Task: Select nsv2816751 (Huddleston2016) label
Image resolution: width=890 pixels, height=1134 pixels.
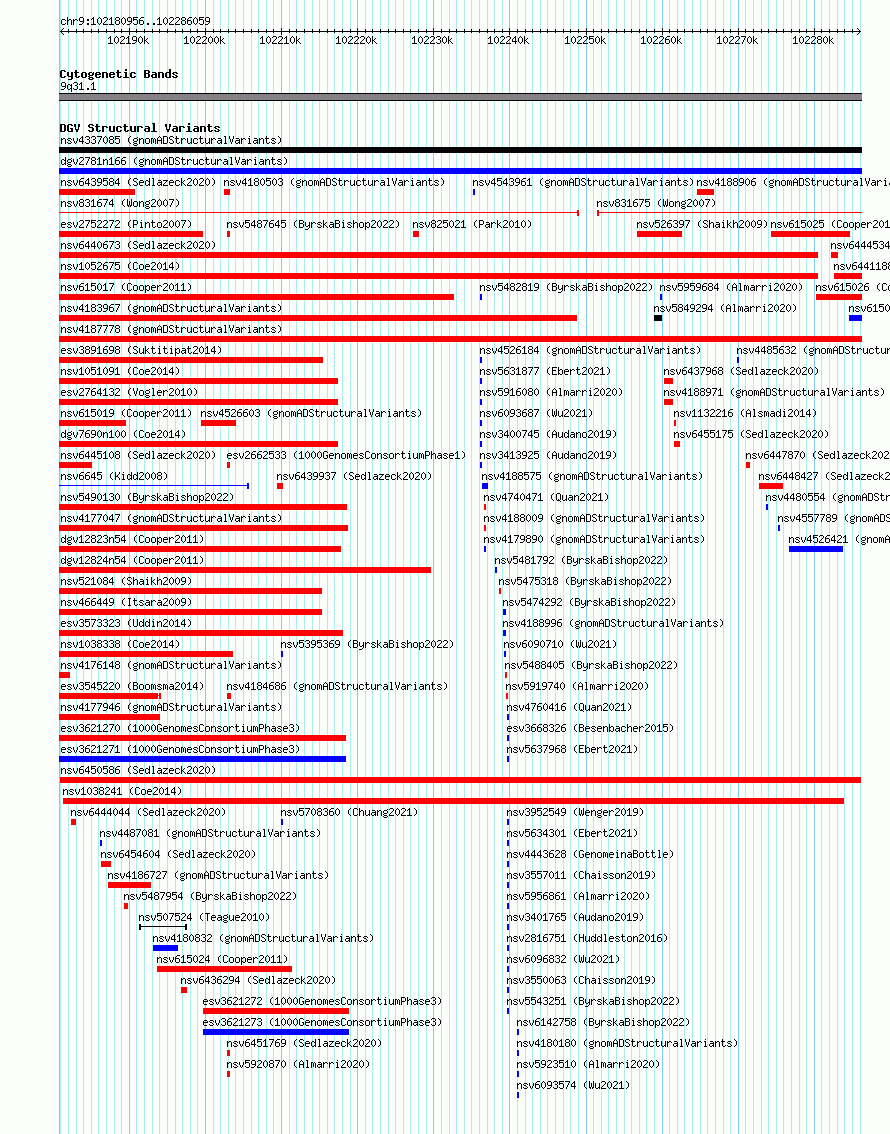Action: point(587,937)
